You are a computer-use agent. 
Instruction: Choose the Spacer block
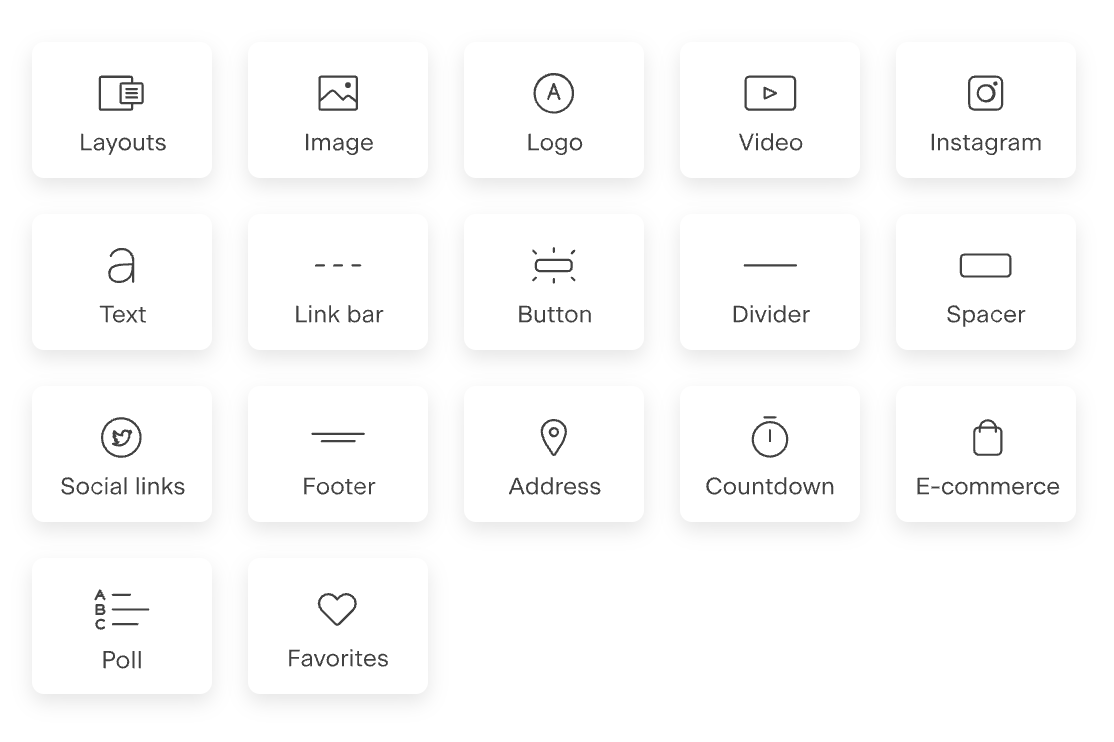pos(985,282)
